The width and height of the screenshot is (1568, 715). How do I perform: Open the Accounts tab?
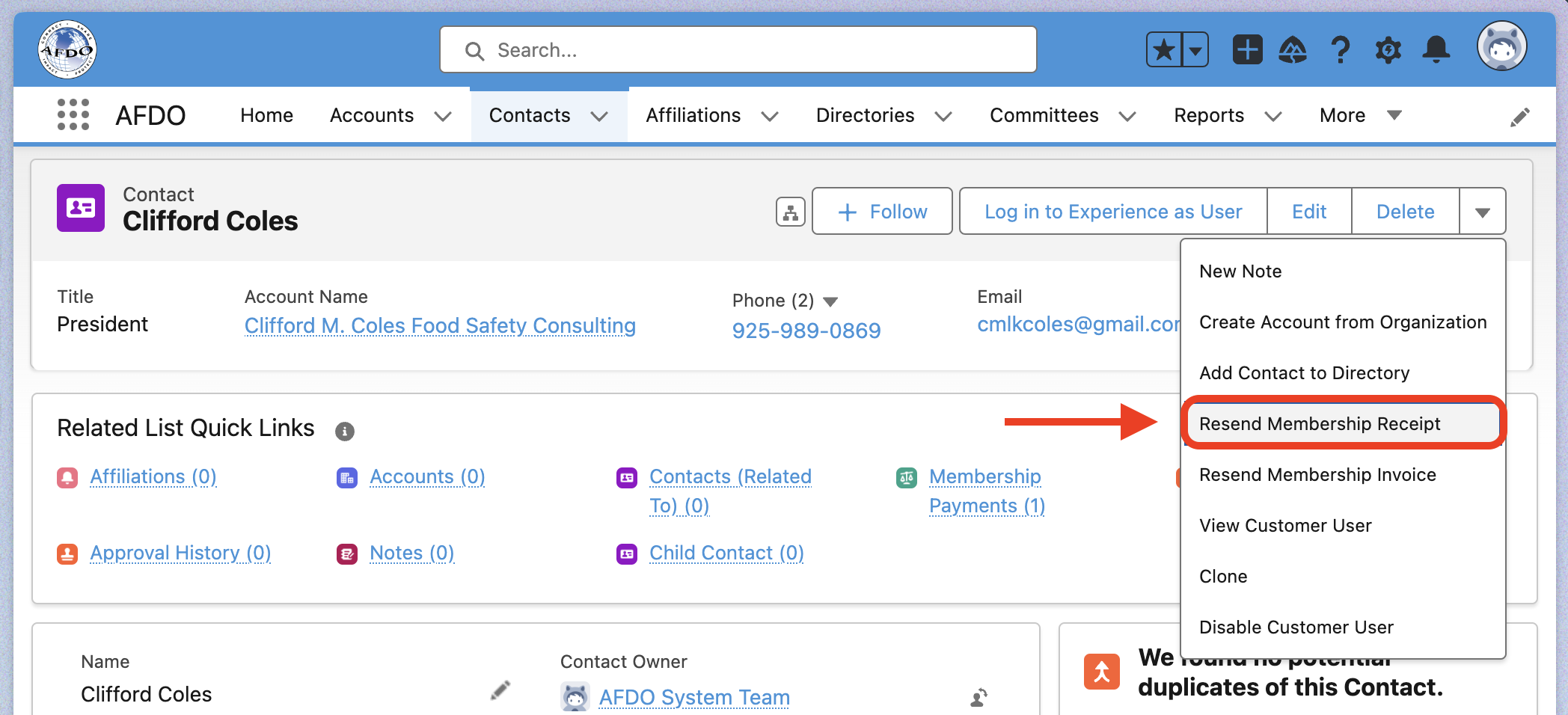click(x=372, y=115)
